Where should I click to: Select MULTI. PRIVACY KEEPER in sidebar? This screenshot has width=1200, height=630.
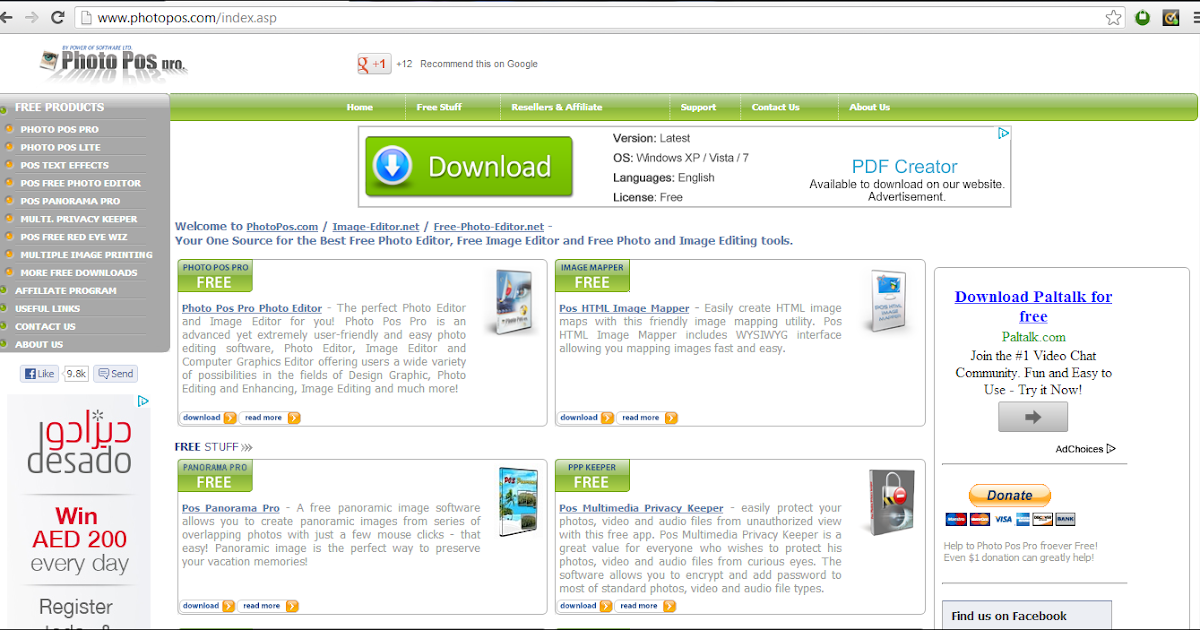coord(79,219)
